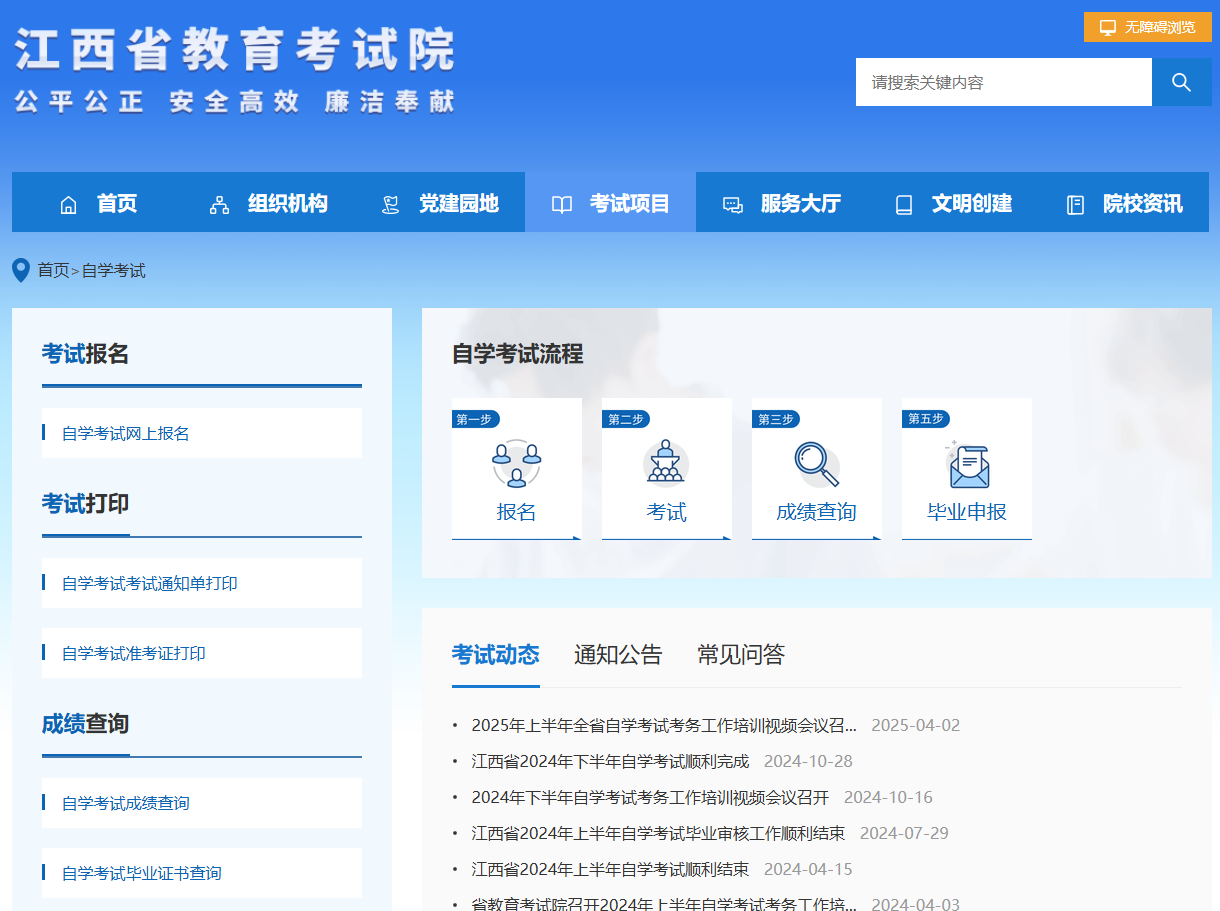Click the magnifying glass icon above 成绩查询

[x=816, y=464]
